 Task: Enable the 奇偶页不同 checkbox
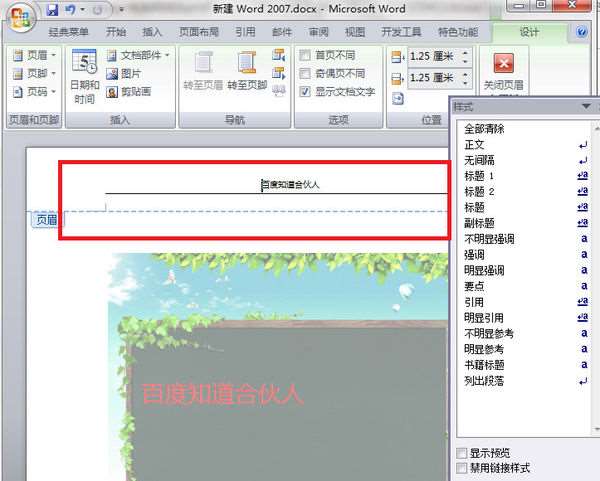305,73
